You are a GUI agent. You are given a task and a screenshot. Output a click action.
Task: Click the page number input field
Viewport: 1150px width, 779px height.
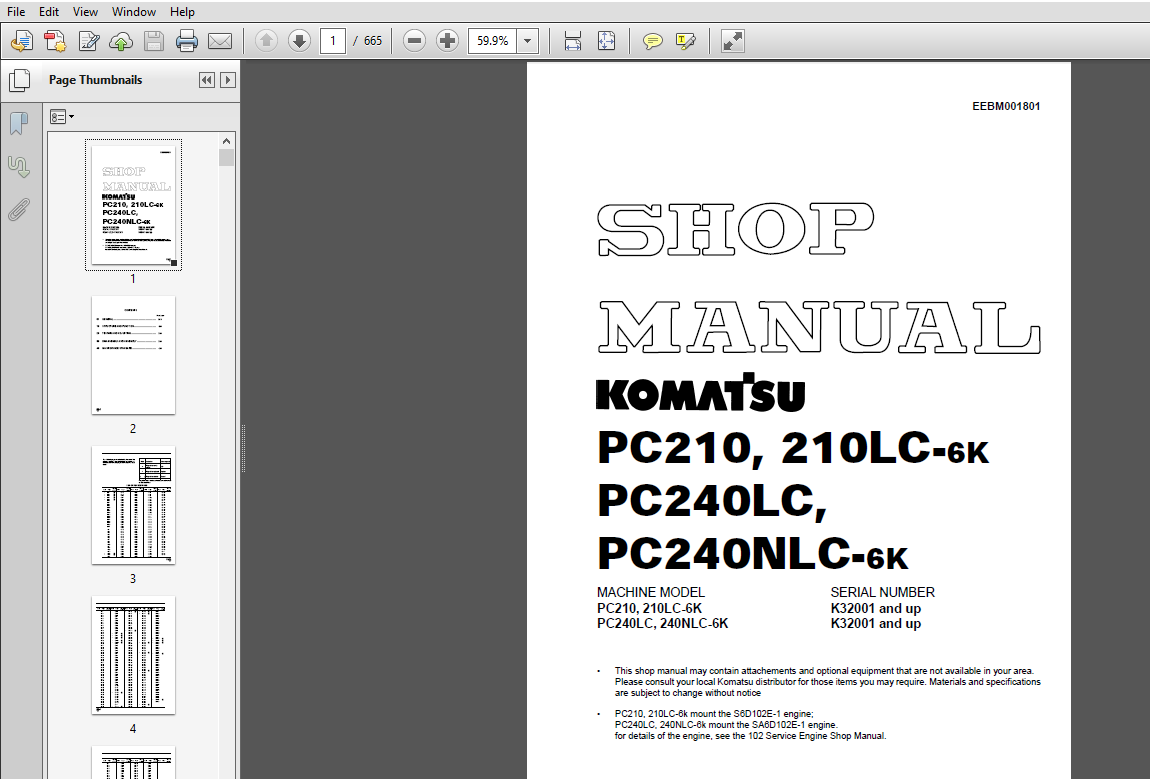333,41
